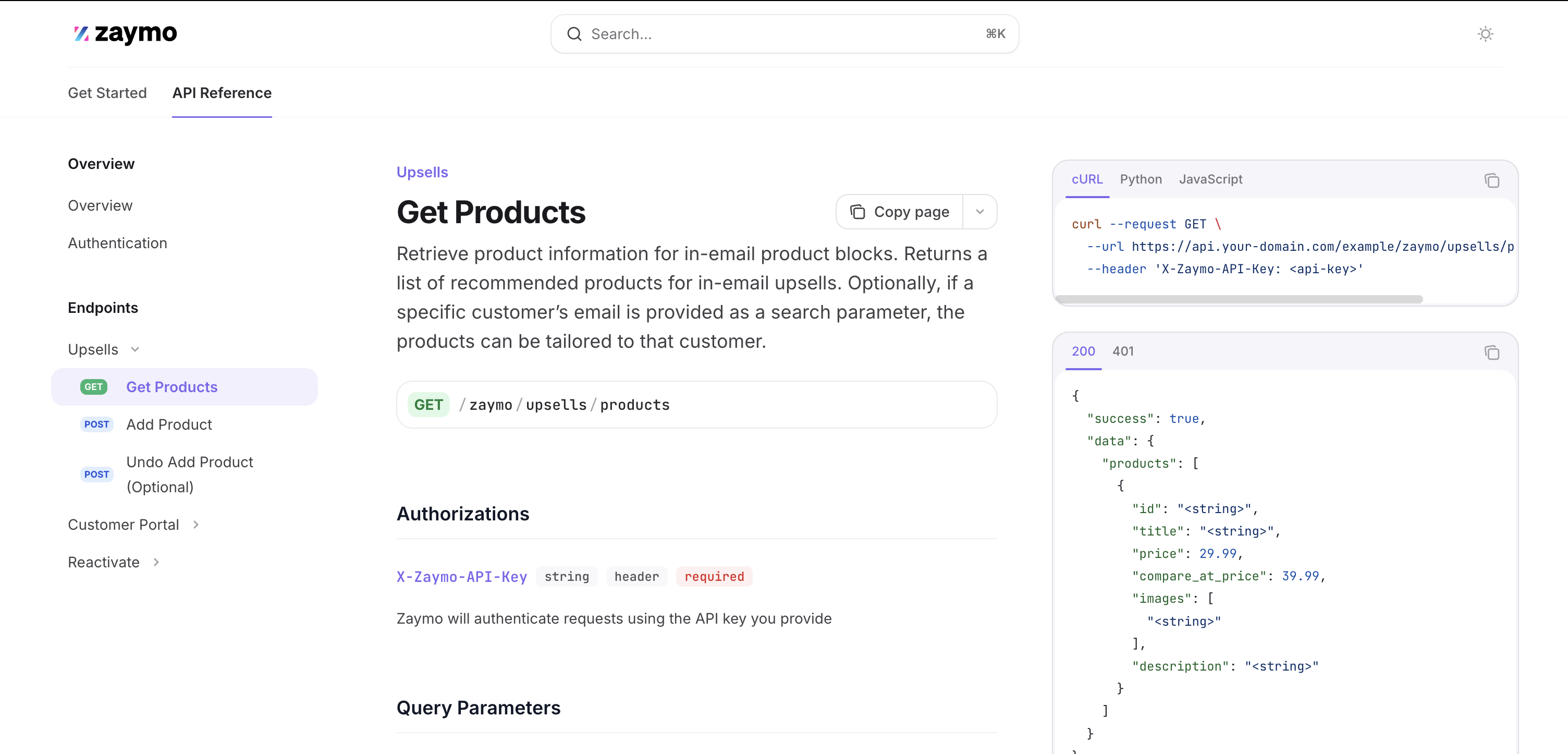
Task: Open the Copy page options dropdown
Action: pyautogui.click(x=979, y=212)
